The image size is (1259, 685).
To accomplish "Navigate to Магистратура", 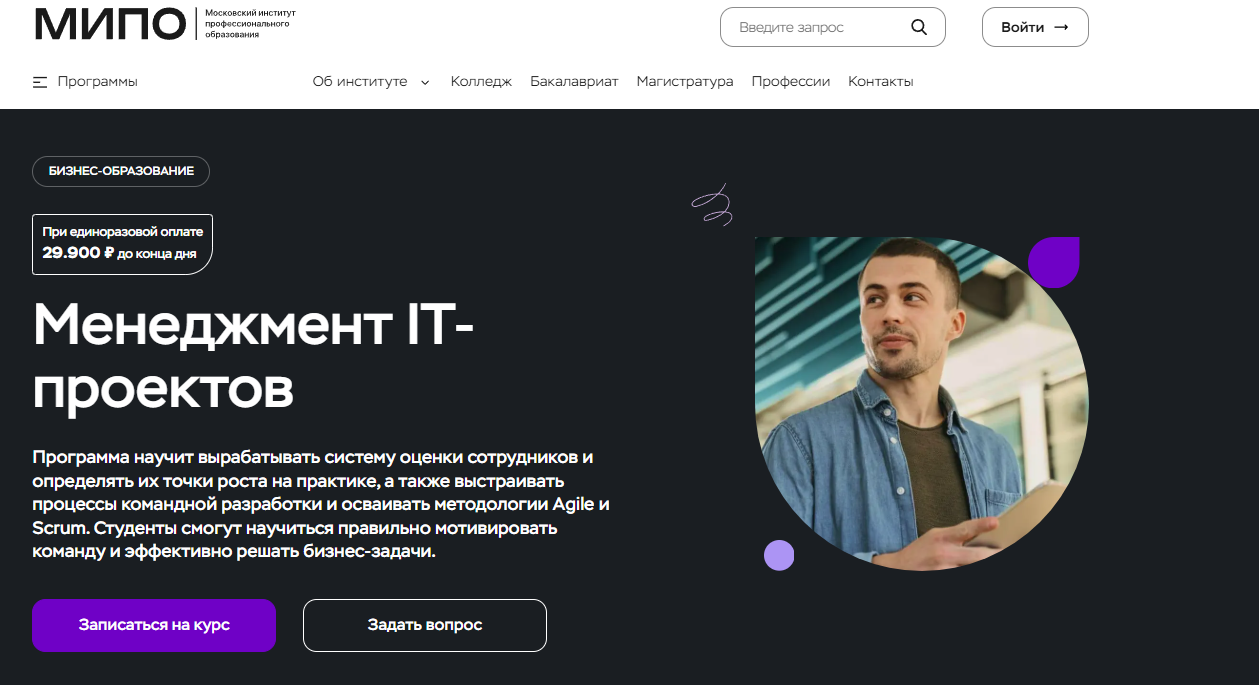I will click(685, 82).
